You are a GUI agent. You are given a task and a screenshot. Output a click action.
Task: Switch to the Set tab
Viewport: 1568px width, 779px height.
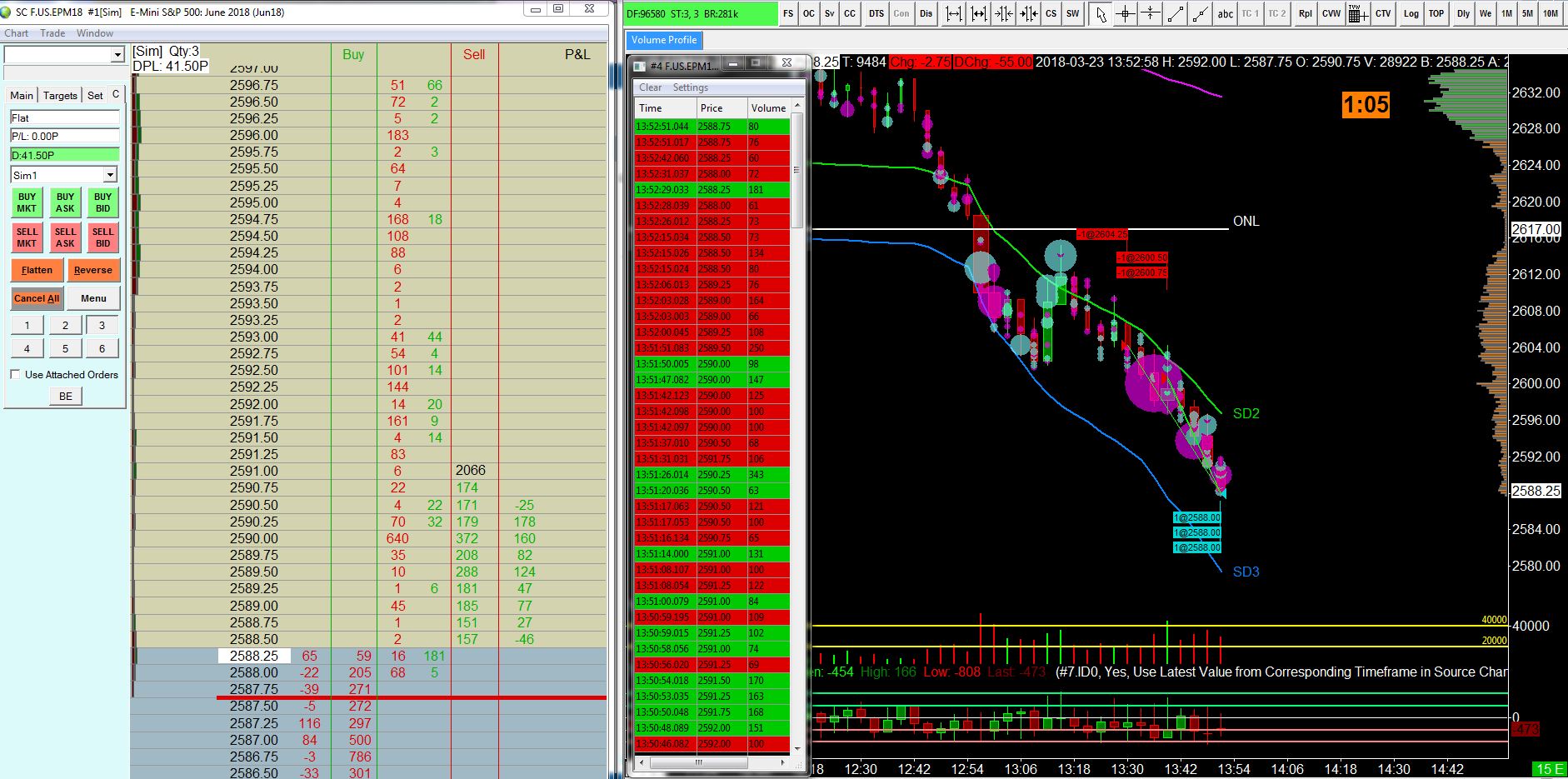click(x=95, y=95)
